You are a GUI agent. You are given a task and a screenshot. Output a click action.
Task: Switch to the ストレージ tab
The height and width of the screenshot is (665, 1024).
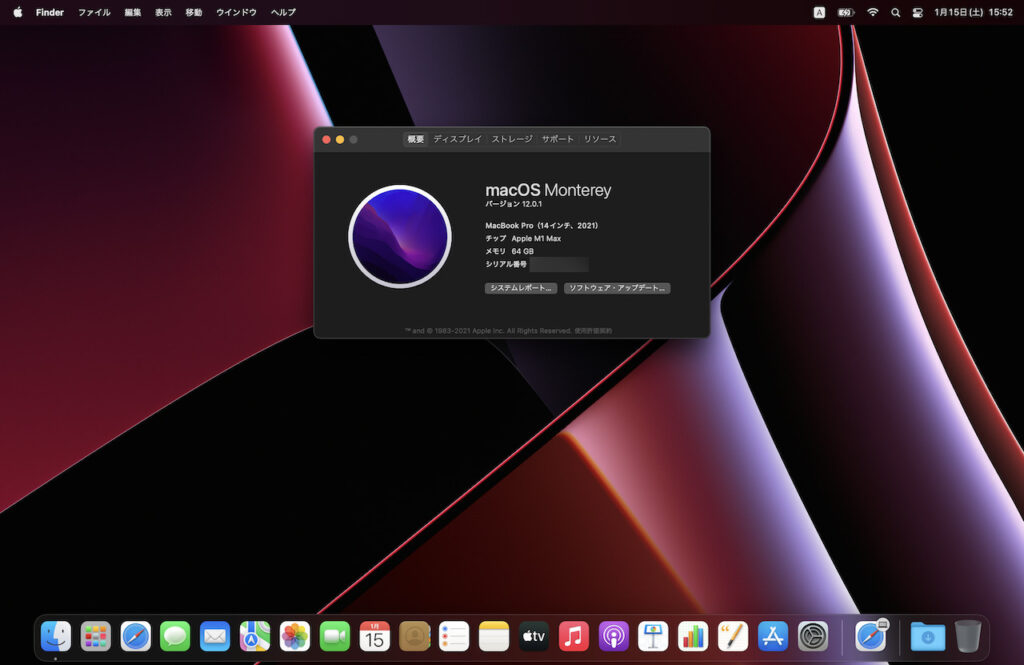[x=512, y=139]
